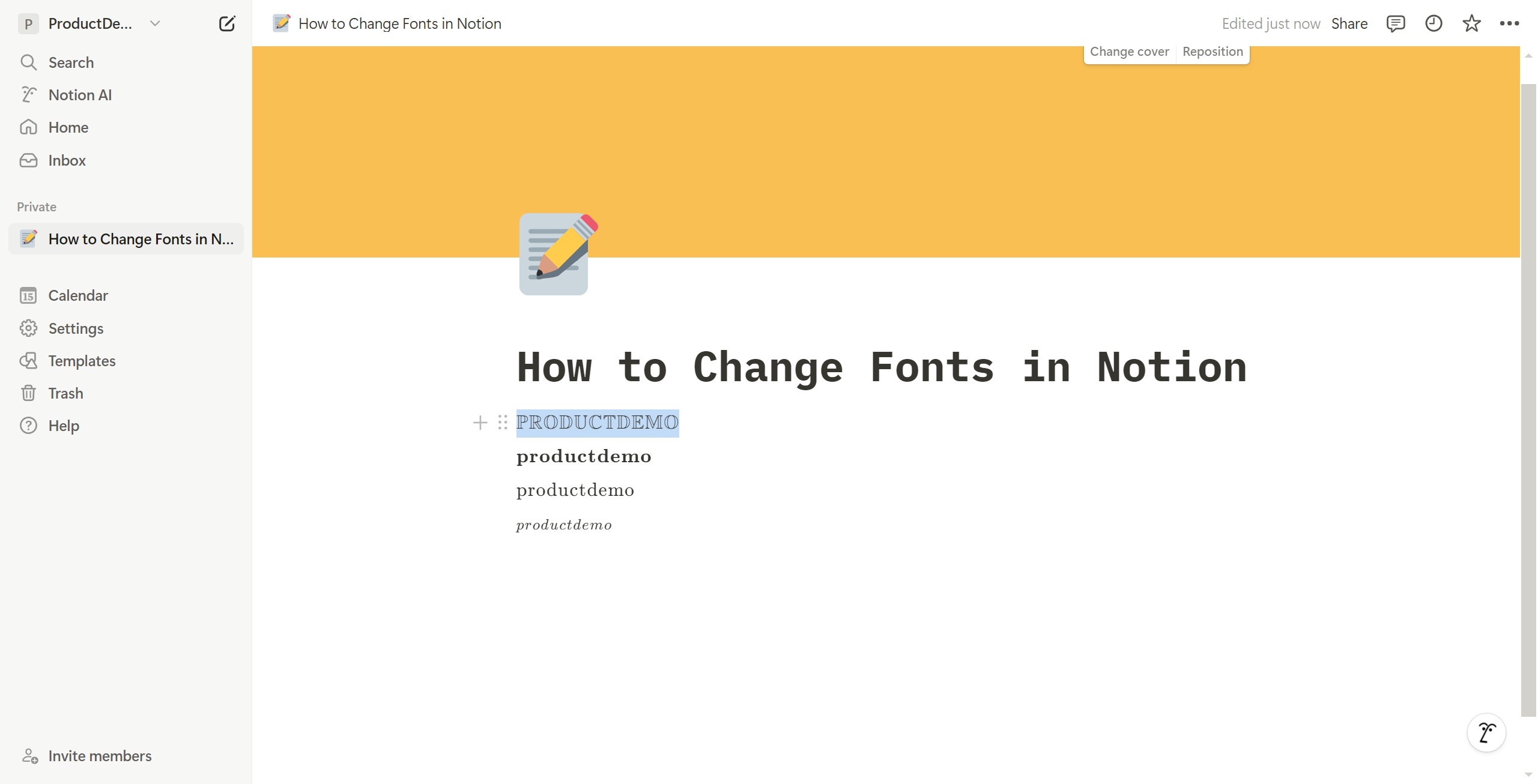Open Templates from the sidebar

[126, 361]
